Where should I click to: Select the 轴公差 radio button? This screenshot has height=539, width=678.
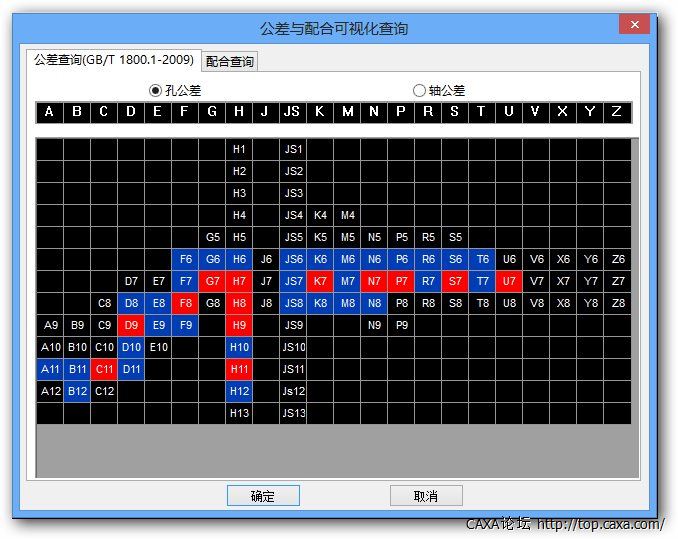(420, 90)
